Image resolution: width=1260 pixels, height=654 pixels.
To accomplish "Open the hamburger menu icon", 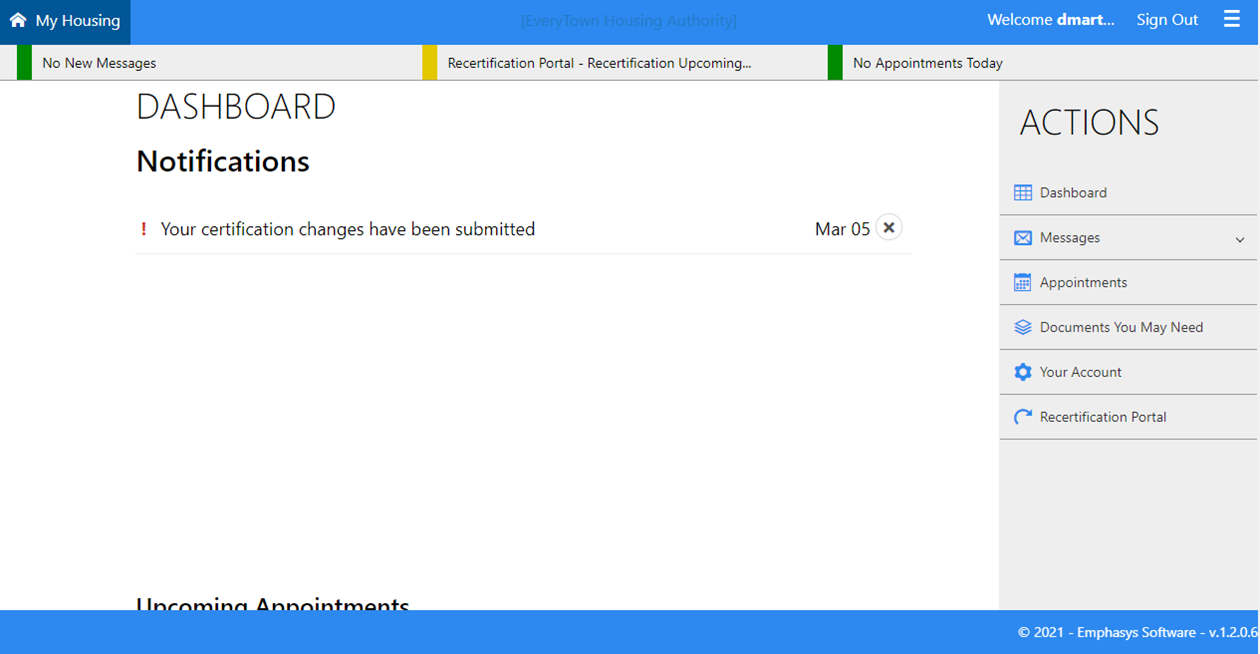I will click(1232, 20).
